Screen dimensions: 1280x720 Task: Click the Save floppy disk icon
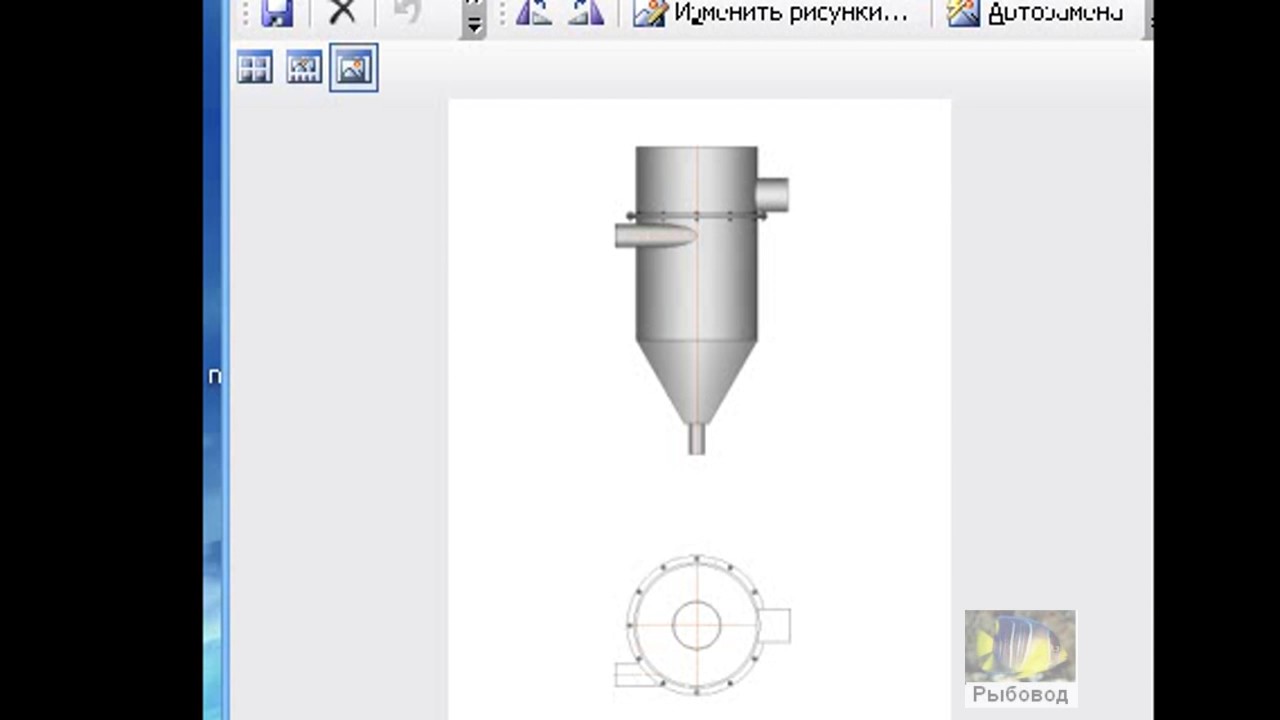pyautogui.click(x=277, y=12)
